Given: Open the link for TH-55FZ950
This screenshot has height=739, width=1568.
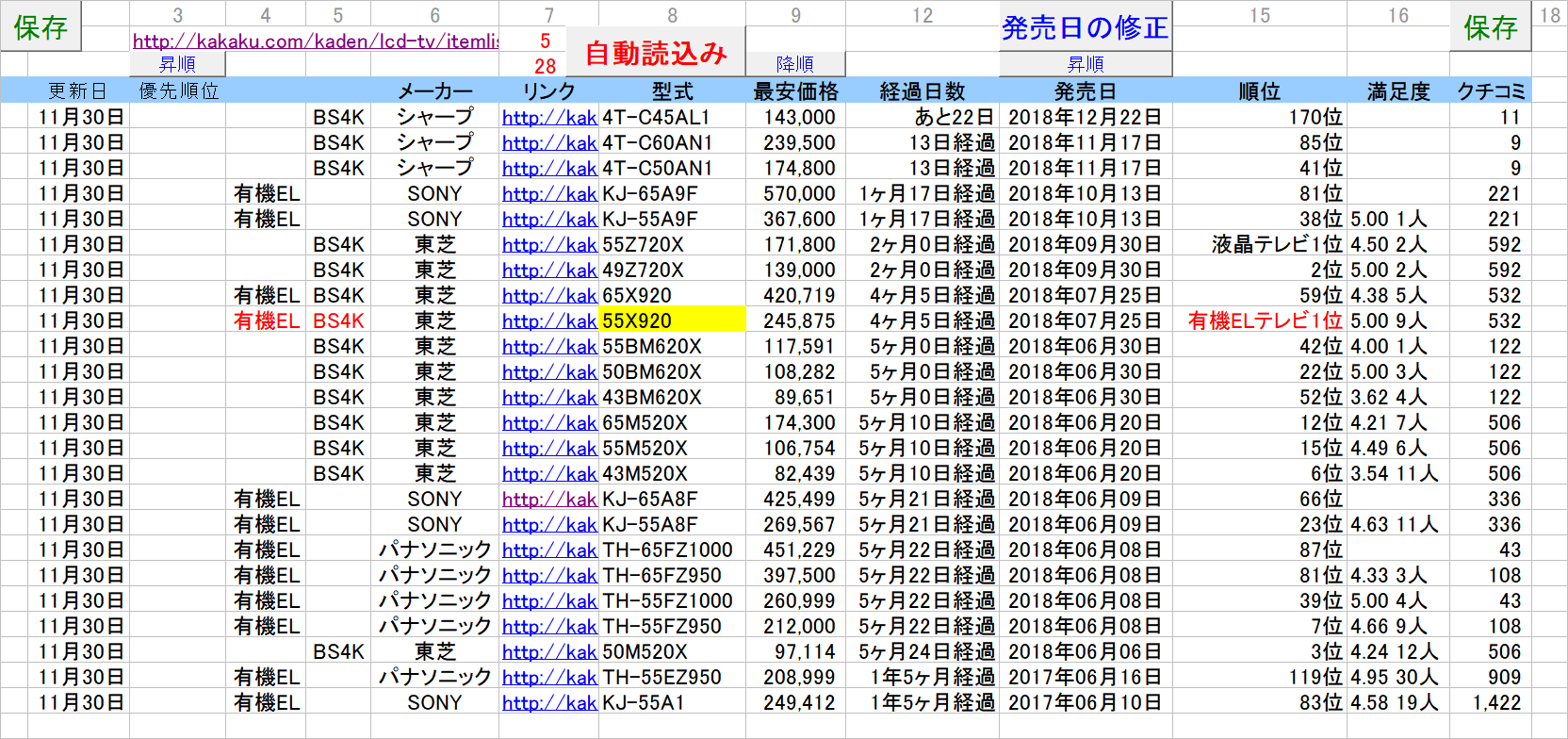Looking at the screenshot, I should (x=549, y=626).
